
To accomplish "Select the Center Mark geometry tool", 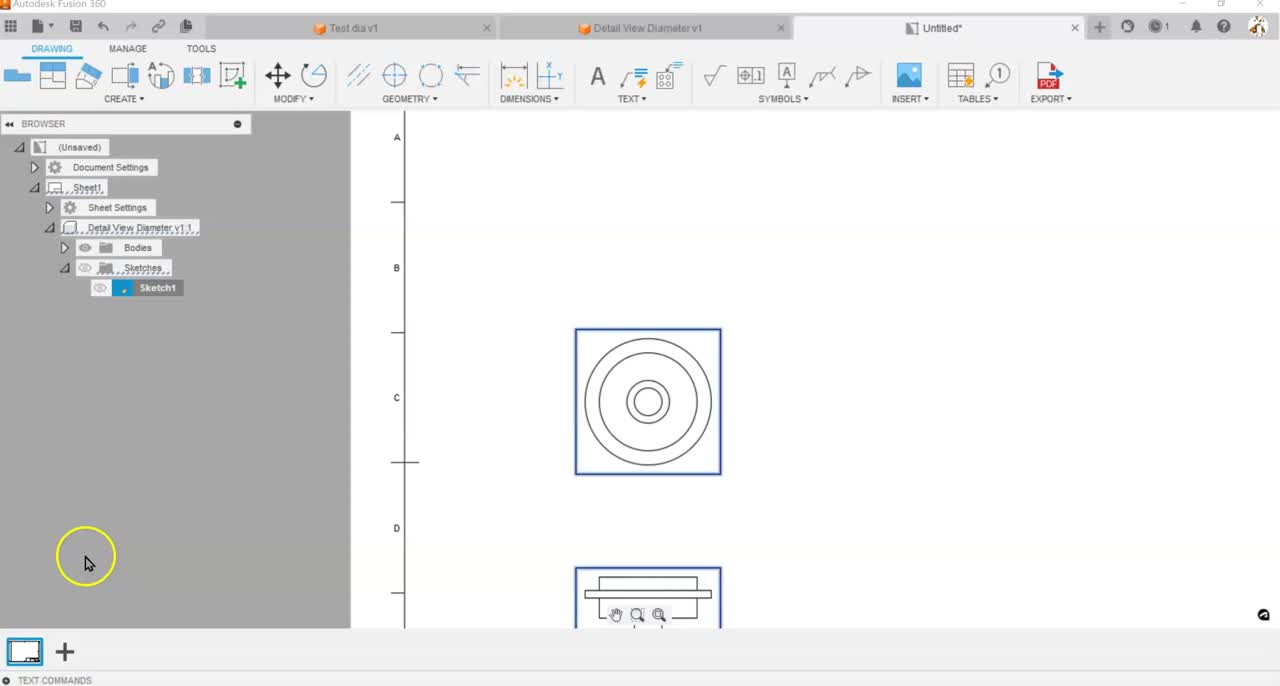I will coord(394,75).
